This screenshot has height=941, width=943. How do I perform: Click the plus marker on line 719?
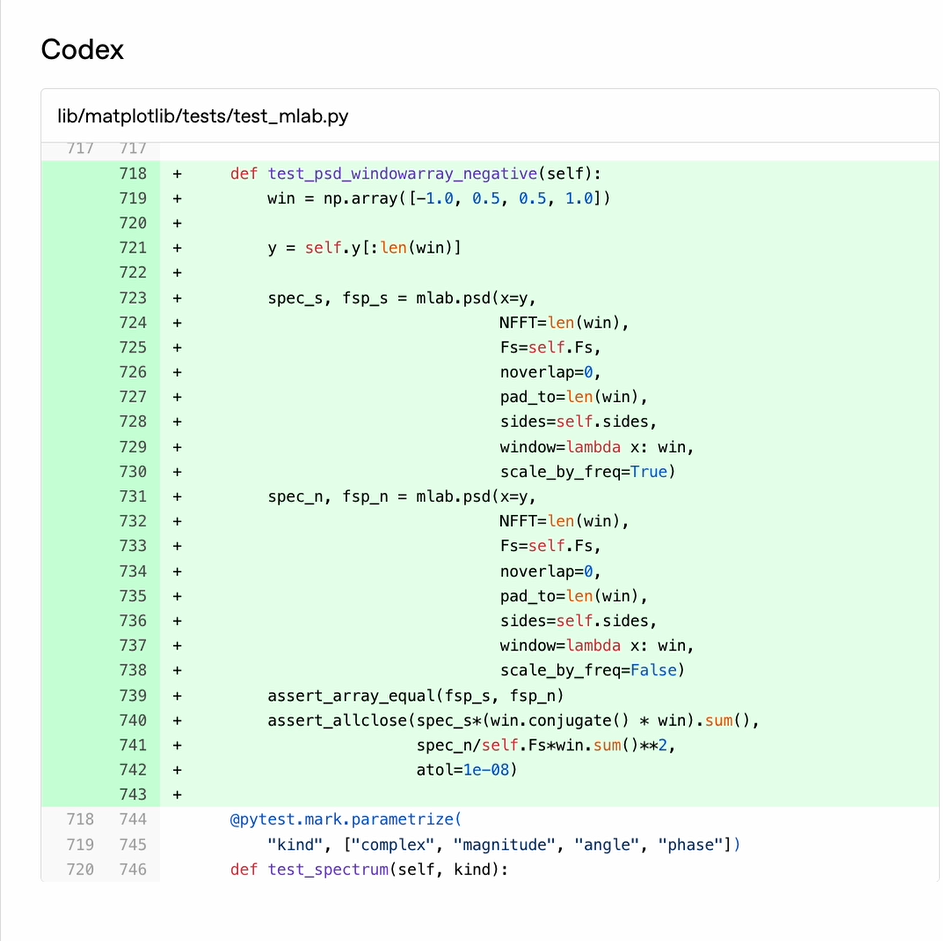[177, 198]
